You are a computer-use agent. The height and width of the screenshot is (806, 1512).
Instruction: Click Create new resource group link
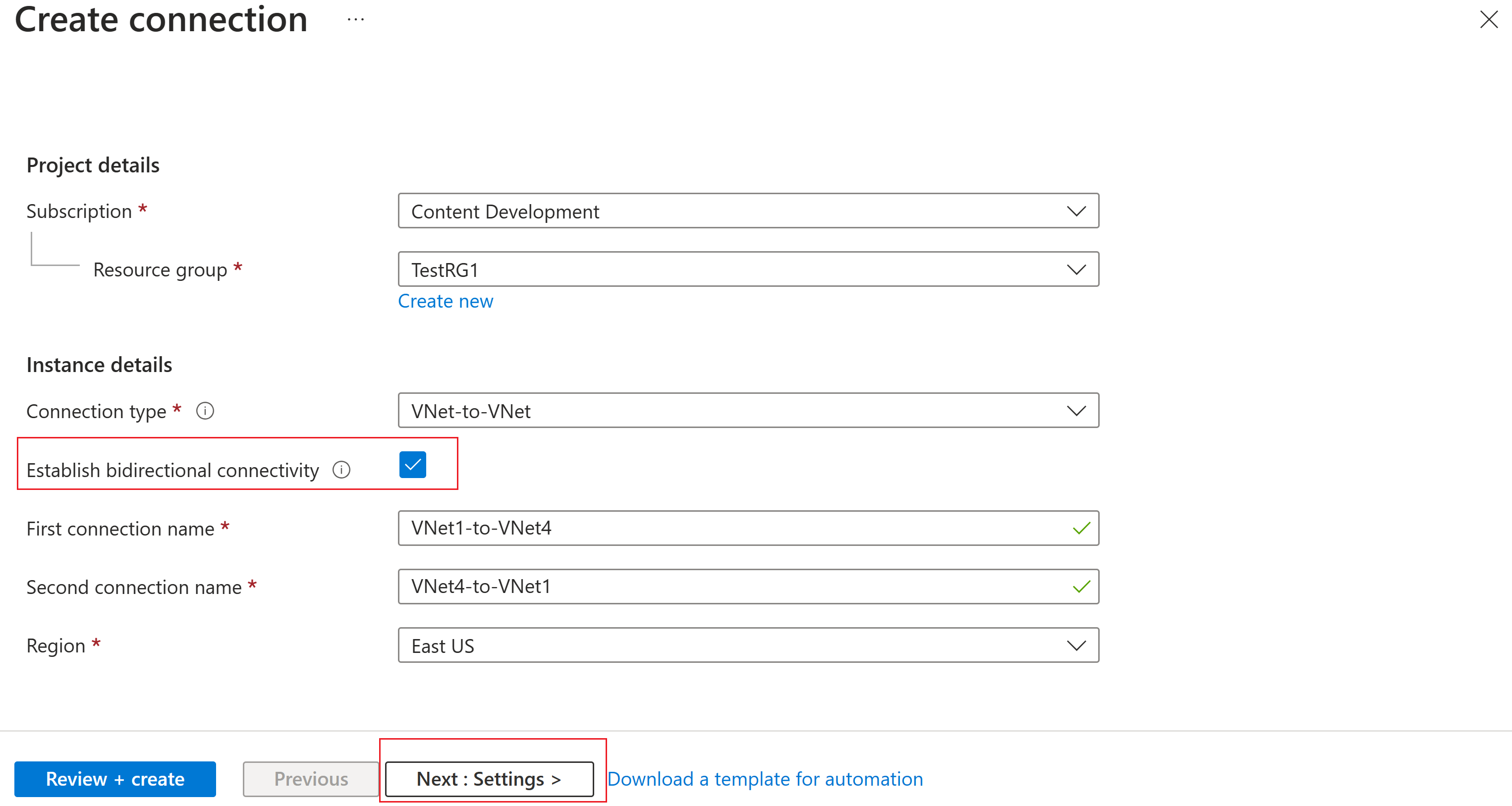click(x=446, y=301)
